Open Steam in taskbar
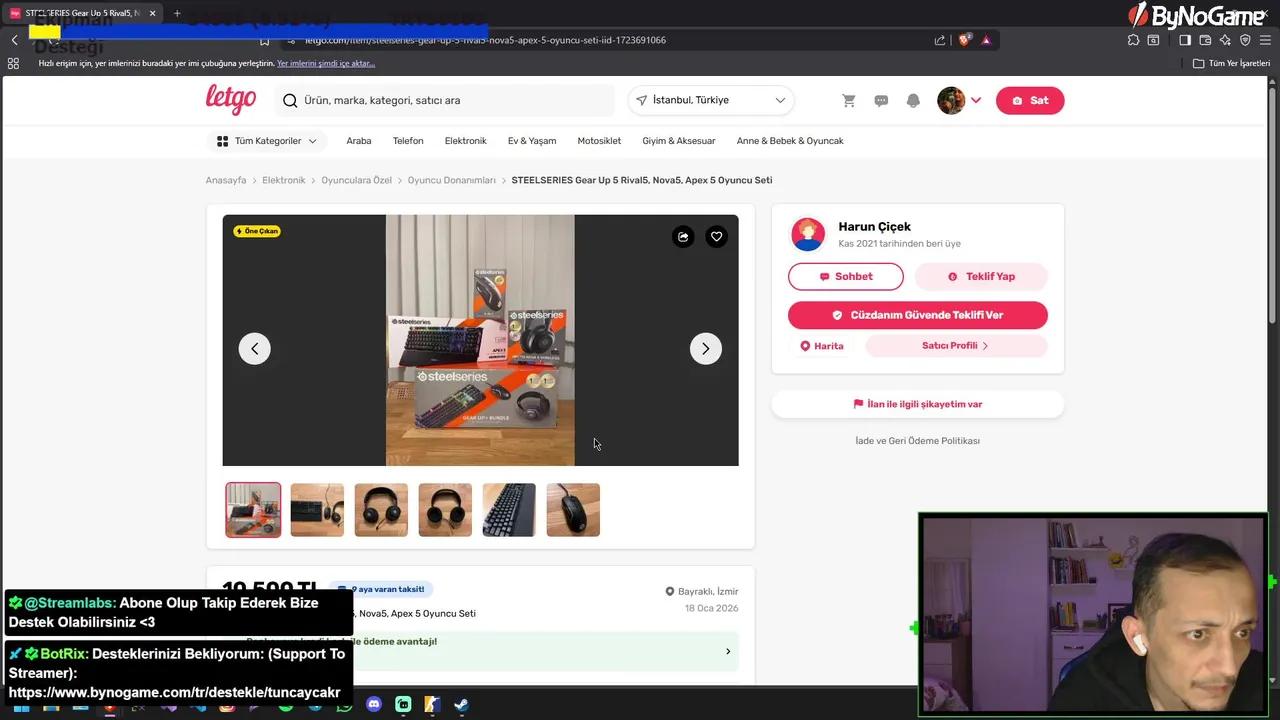The width and height of the screenshot is (1280, 720). [x=461, y=705]
